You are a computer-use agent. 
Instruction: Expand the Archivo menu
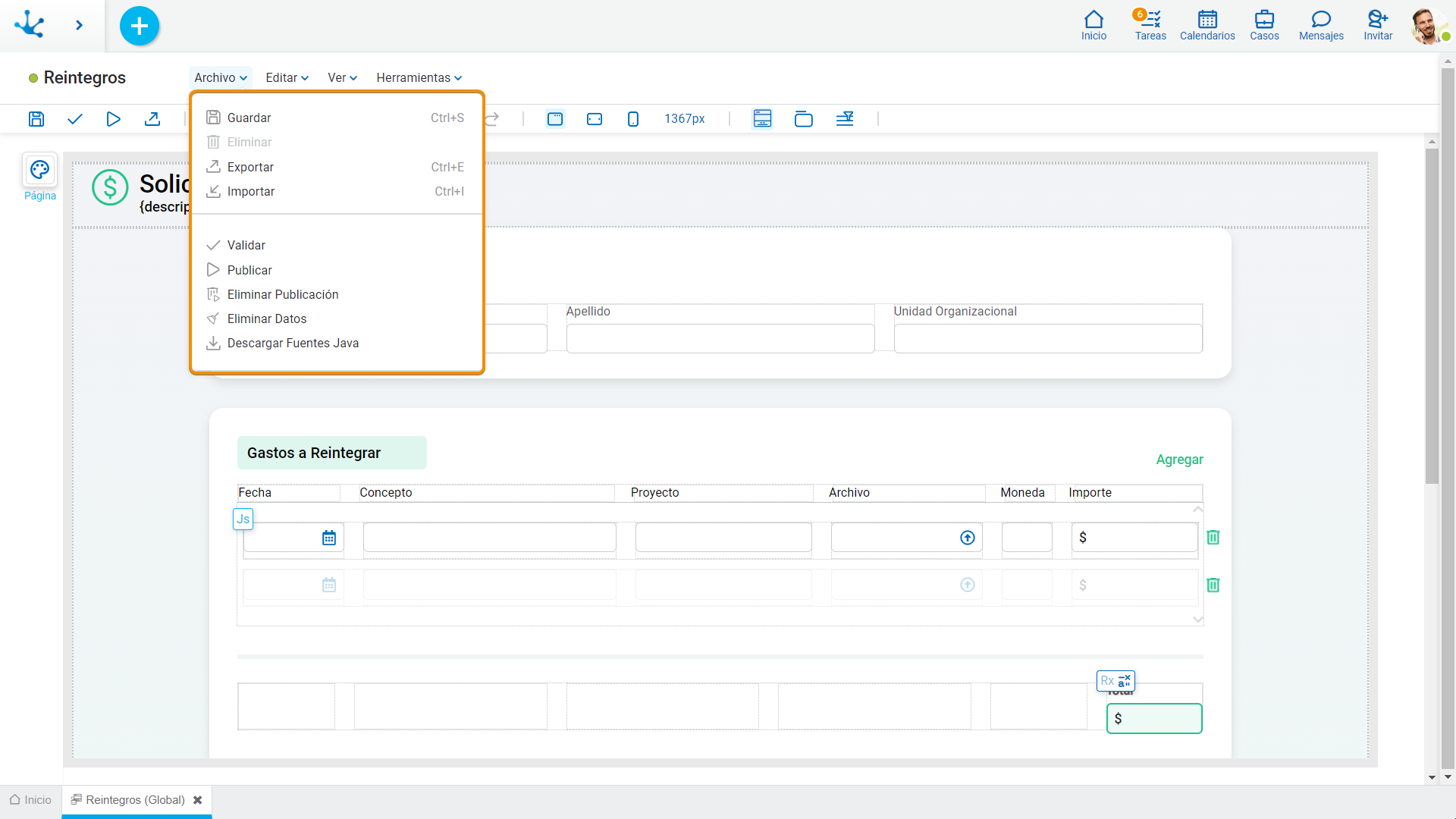click(x=220, y=77)
